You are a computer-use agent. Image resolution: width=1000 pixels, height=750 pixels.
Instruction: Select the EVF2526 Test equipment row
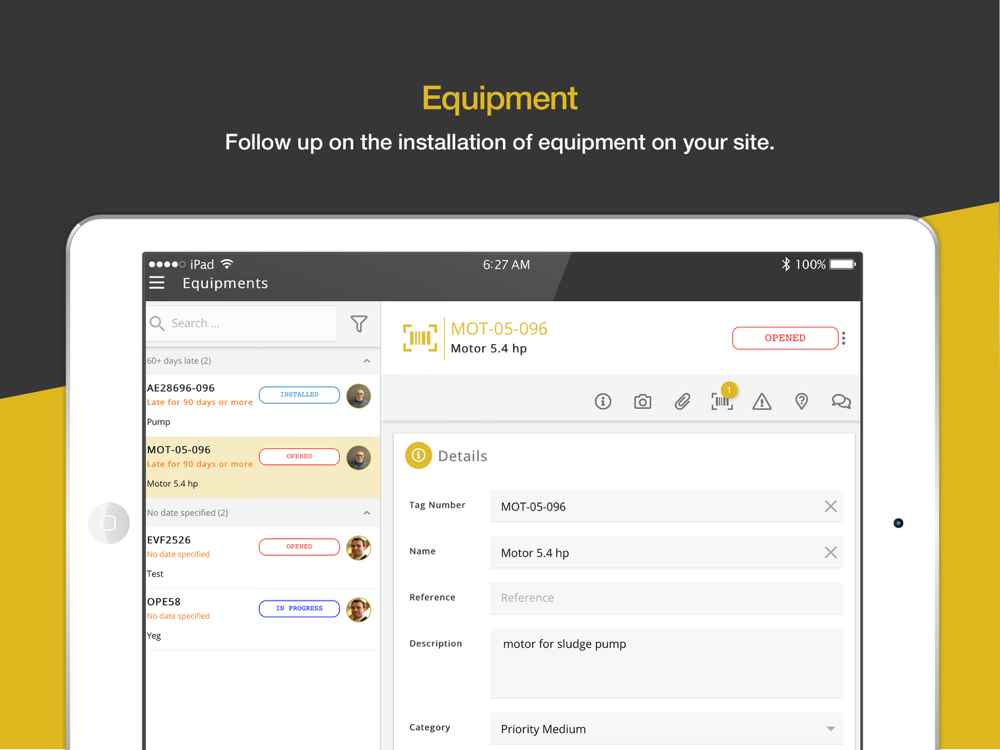(263, 557)
